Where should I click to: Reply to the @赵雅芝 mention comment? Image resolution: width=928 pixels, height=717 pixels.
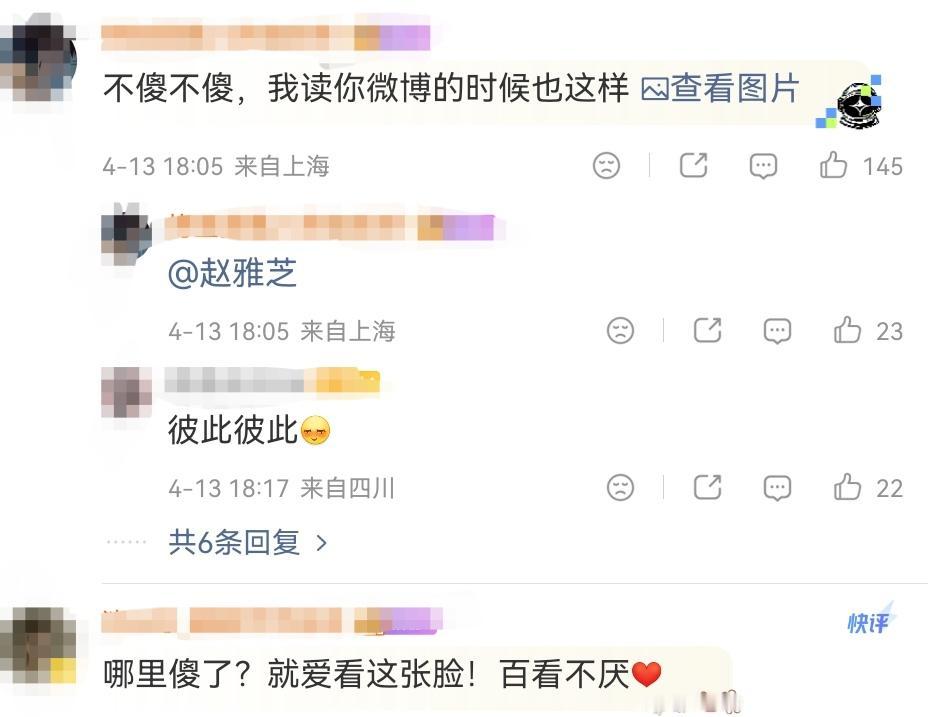click(x=777, y=331)
